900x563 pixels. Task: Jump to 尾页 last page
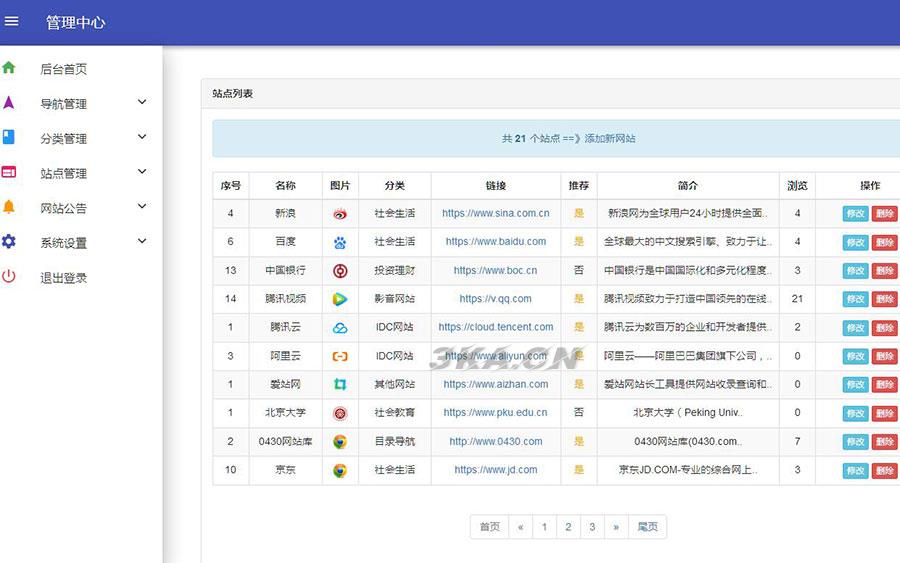(x=647, y=527)
